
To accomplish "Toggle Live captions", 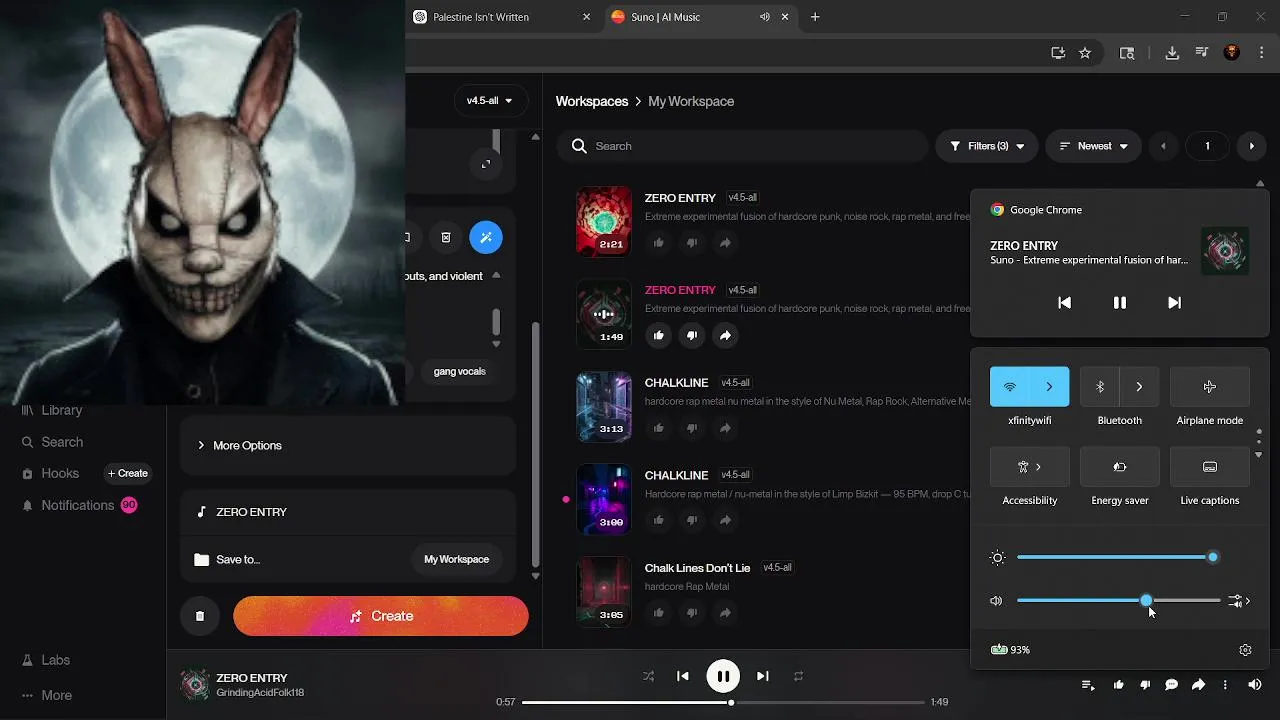I will click(1210, 467).
